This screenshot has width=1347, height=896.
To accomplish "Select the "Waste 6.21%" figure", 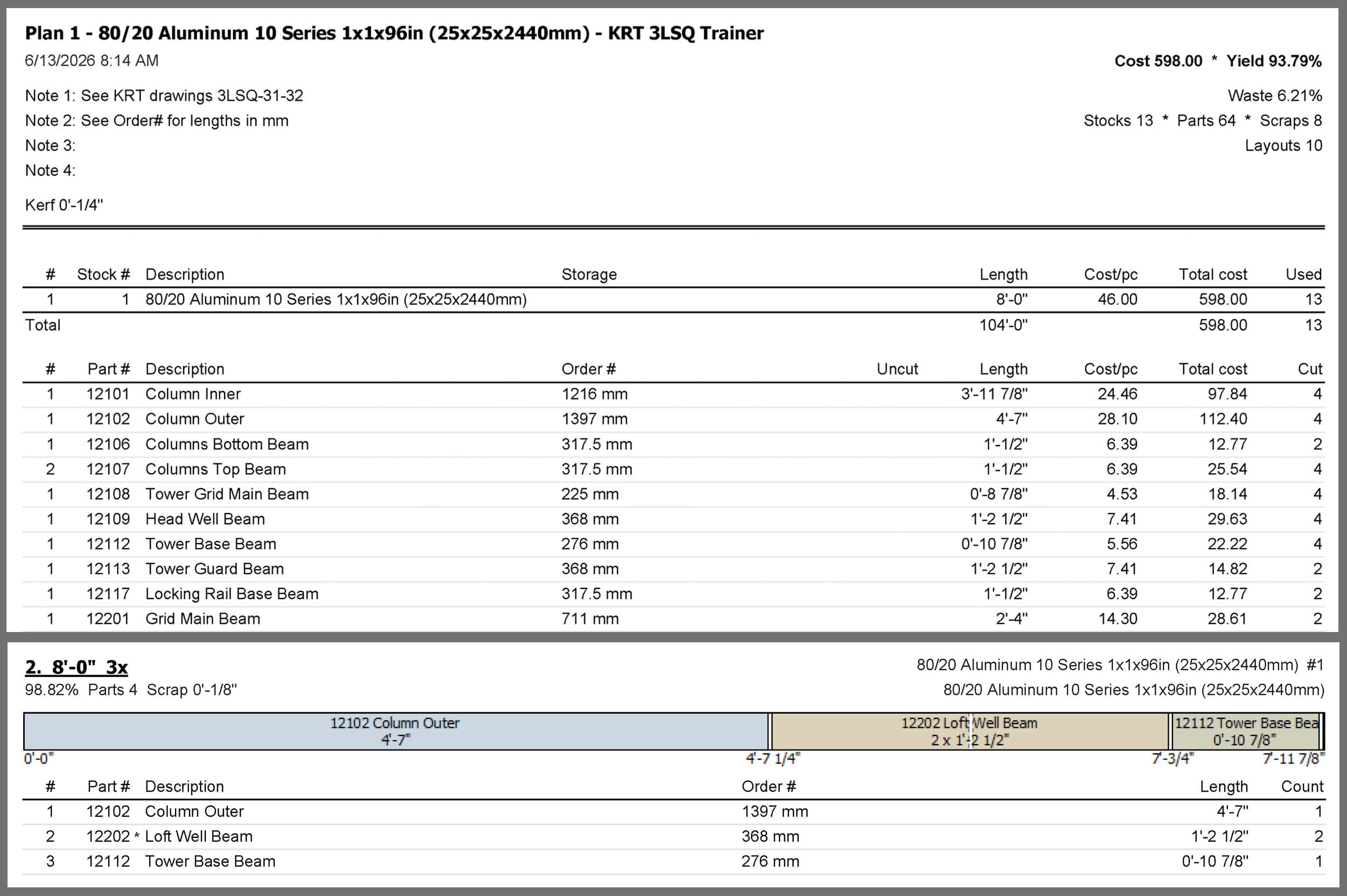I will click(1275, 95).
